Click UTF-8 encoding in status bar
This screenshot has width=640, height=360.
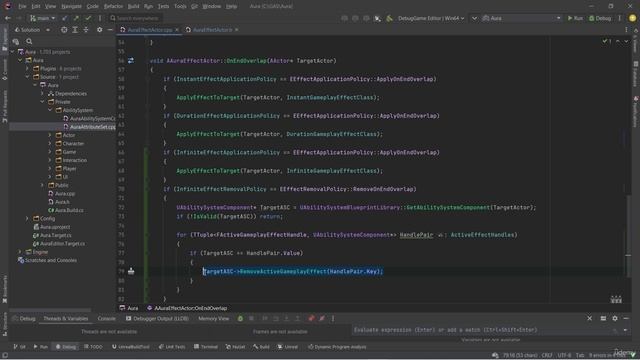point(564,356)
